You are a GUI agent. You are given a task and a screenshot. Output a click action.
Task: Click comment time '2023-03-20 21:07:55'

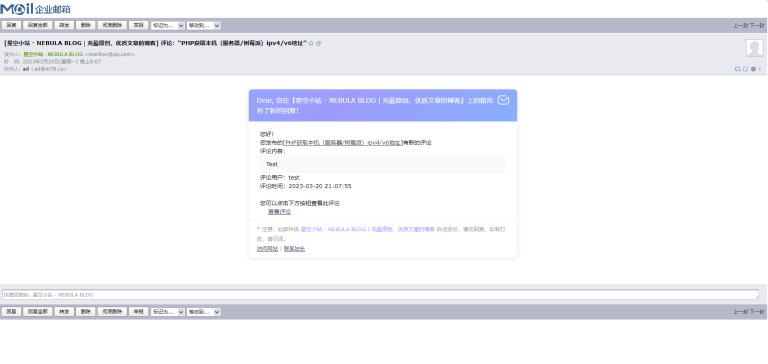[x=320, y=186]
